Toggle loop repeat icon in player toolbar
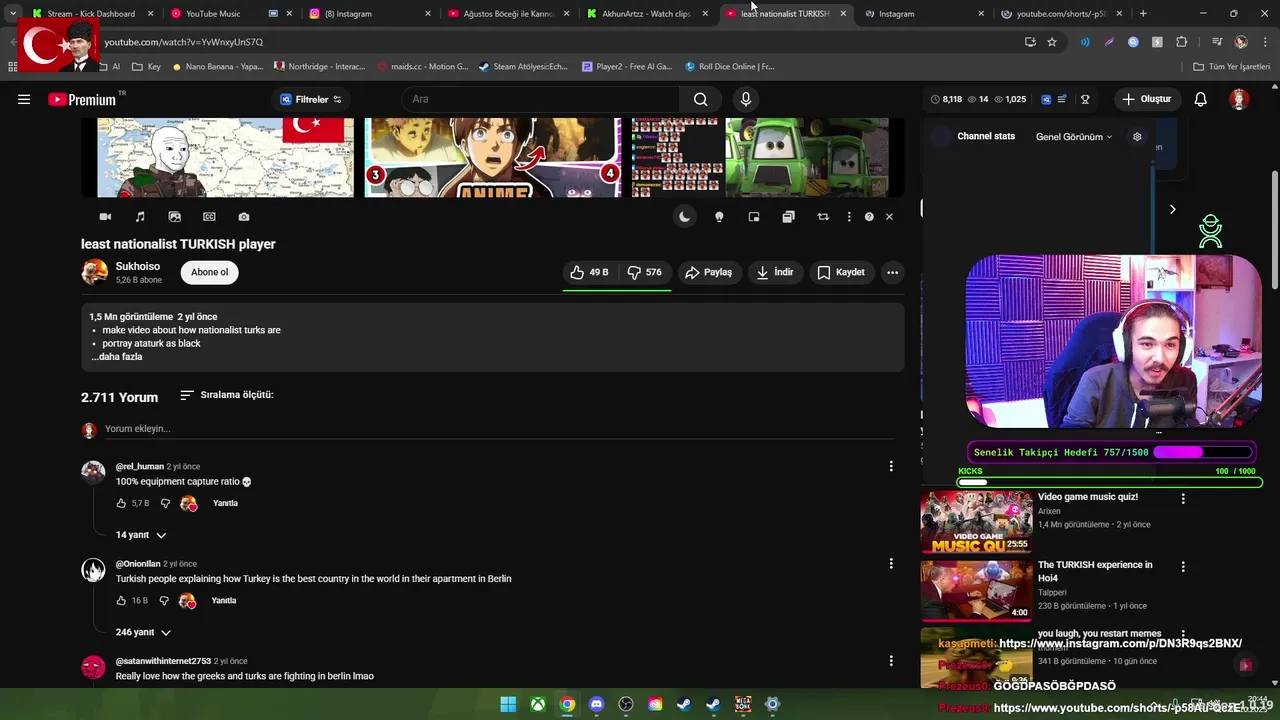Viewport: 1280px width, 720px height. pos(823,217)
